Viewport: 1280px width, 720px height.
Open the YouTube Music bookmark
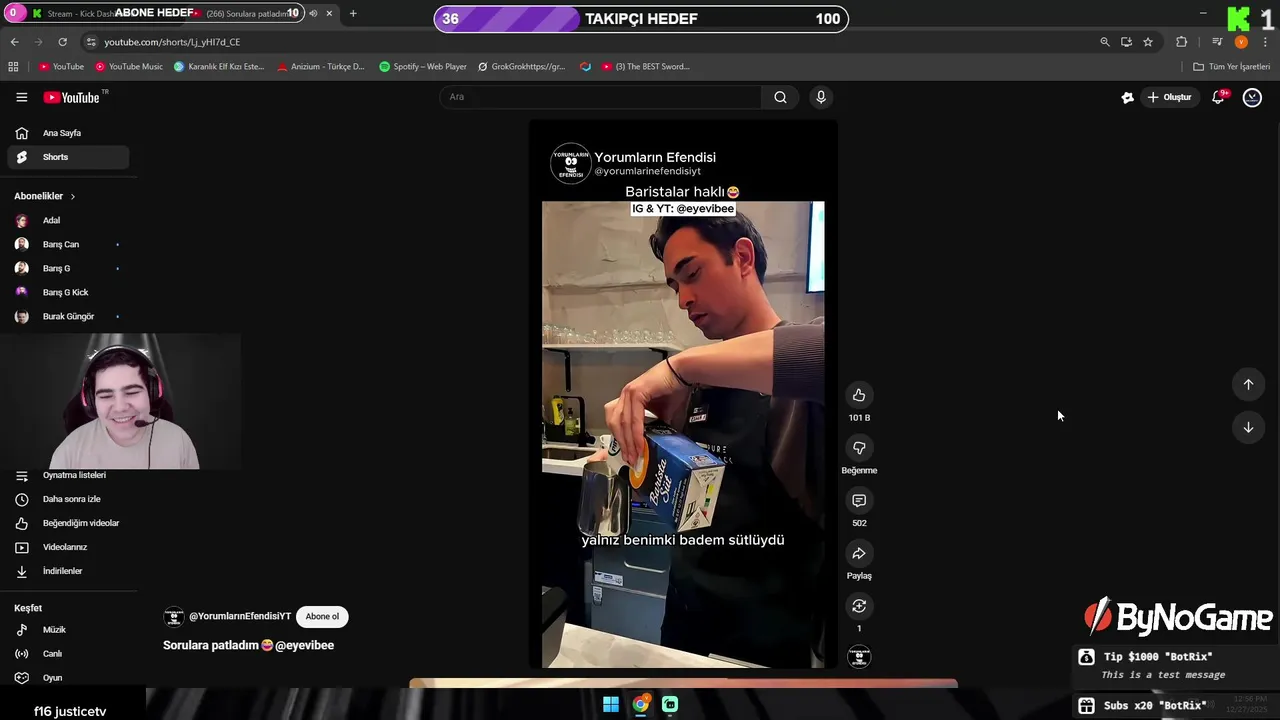click(x=129, y=67)
